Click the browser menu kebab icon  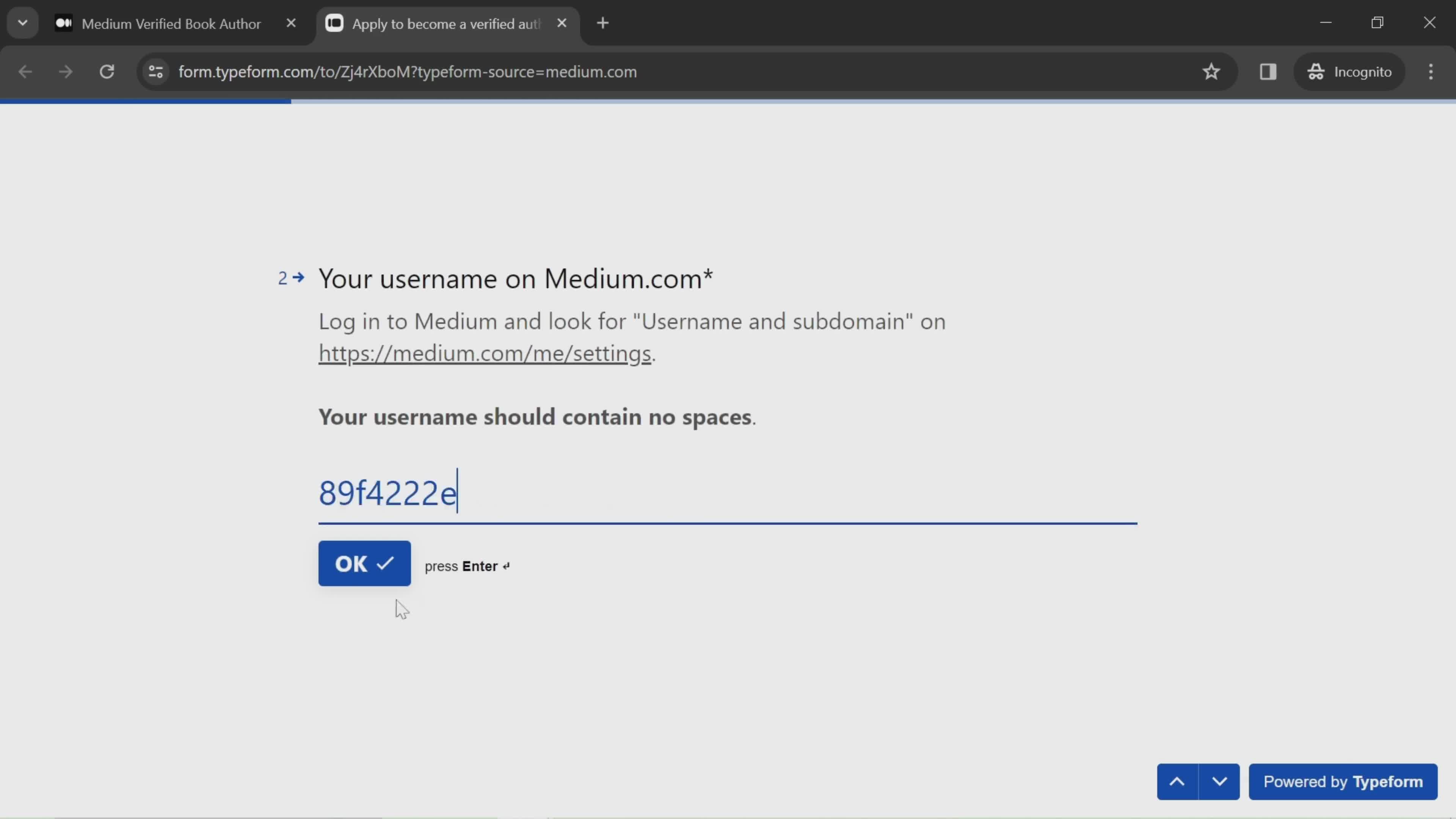tap(1436, 71)
